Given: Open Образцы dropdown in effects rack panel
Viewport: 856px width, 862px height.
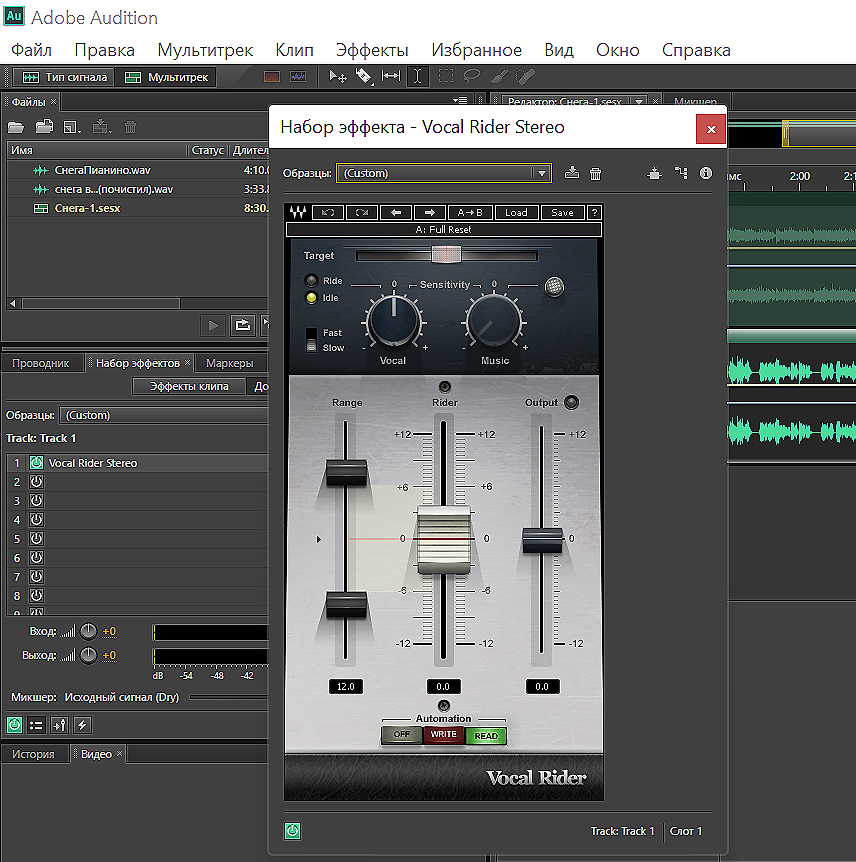Looking at the screenshot, I should (x=160, y=415).
